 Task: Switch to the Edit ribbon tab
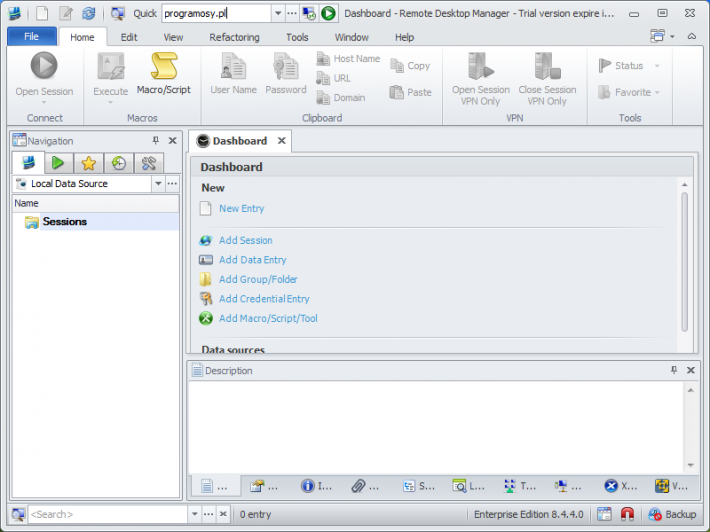[129, 37]
